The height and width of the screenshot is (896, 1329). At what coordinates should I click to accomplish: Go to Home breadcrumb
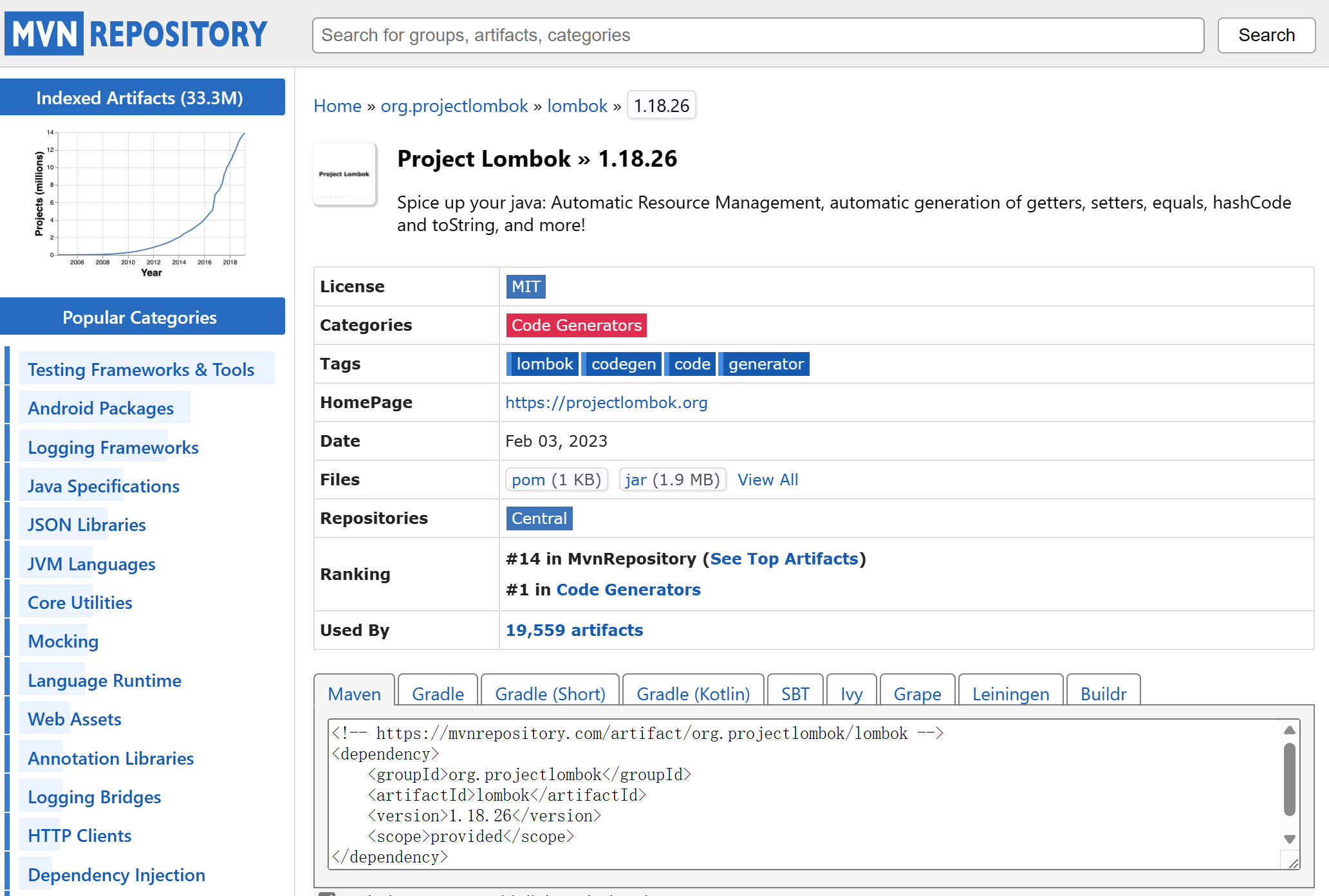coord(337,106)
